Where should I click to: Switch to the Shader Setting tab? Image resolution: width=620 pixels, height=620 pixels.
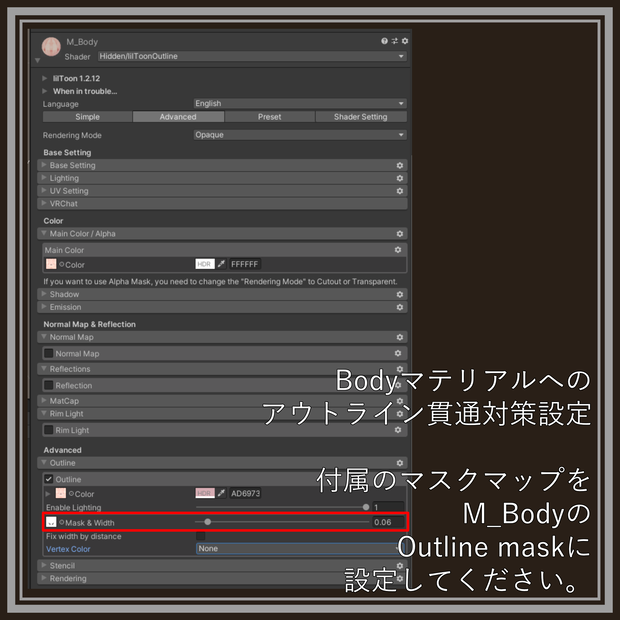tap(361, 117)
